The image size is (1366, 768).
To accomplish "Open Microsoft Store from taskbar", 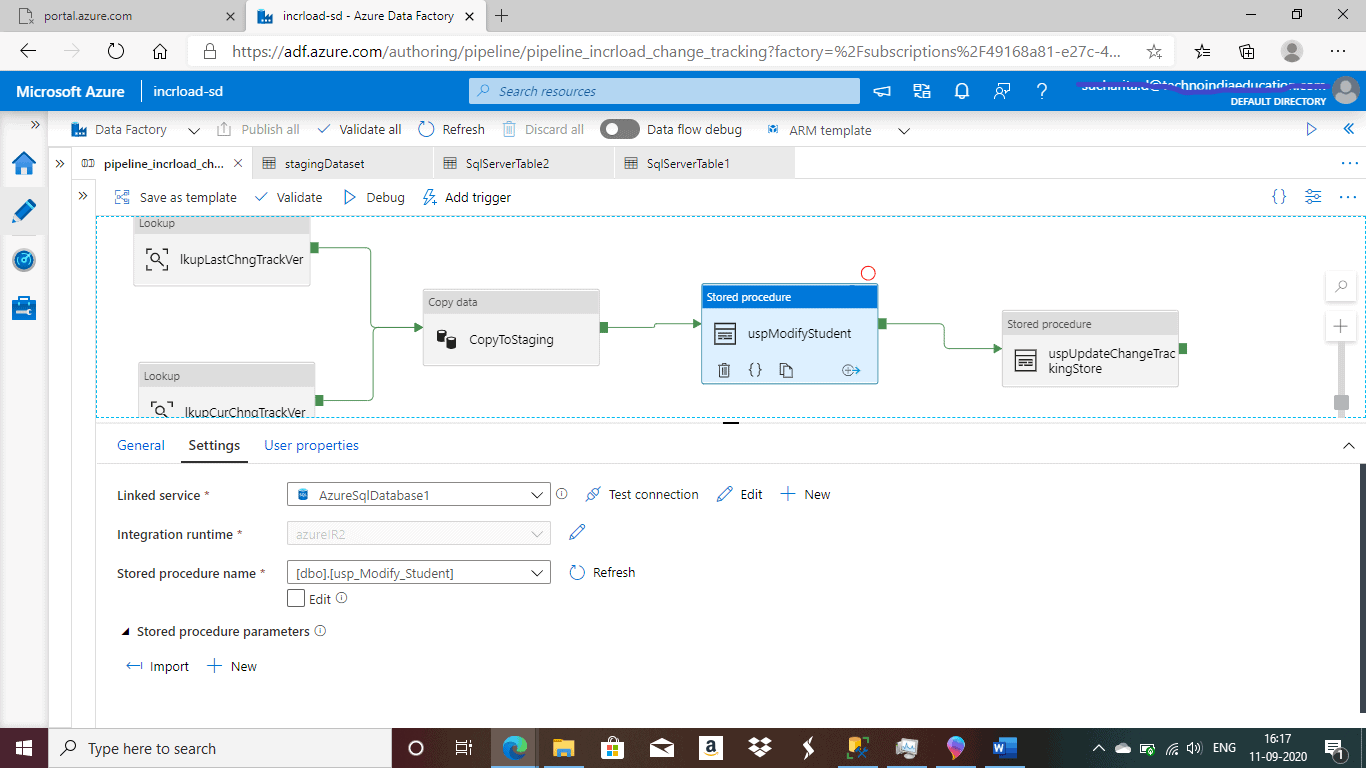I will (613, 748).
